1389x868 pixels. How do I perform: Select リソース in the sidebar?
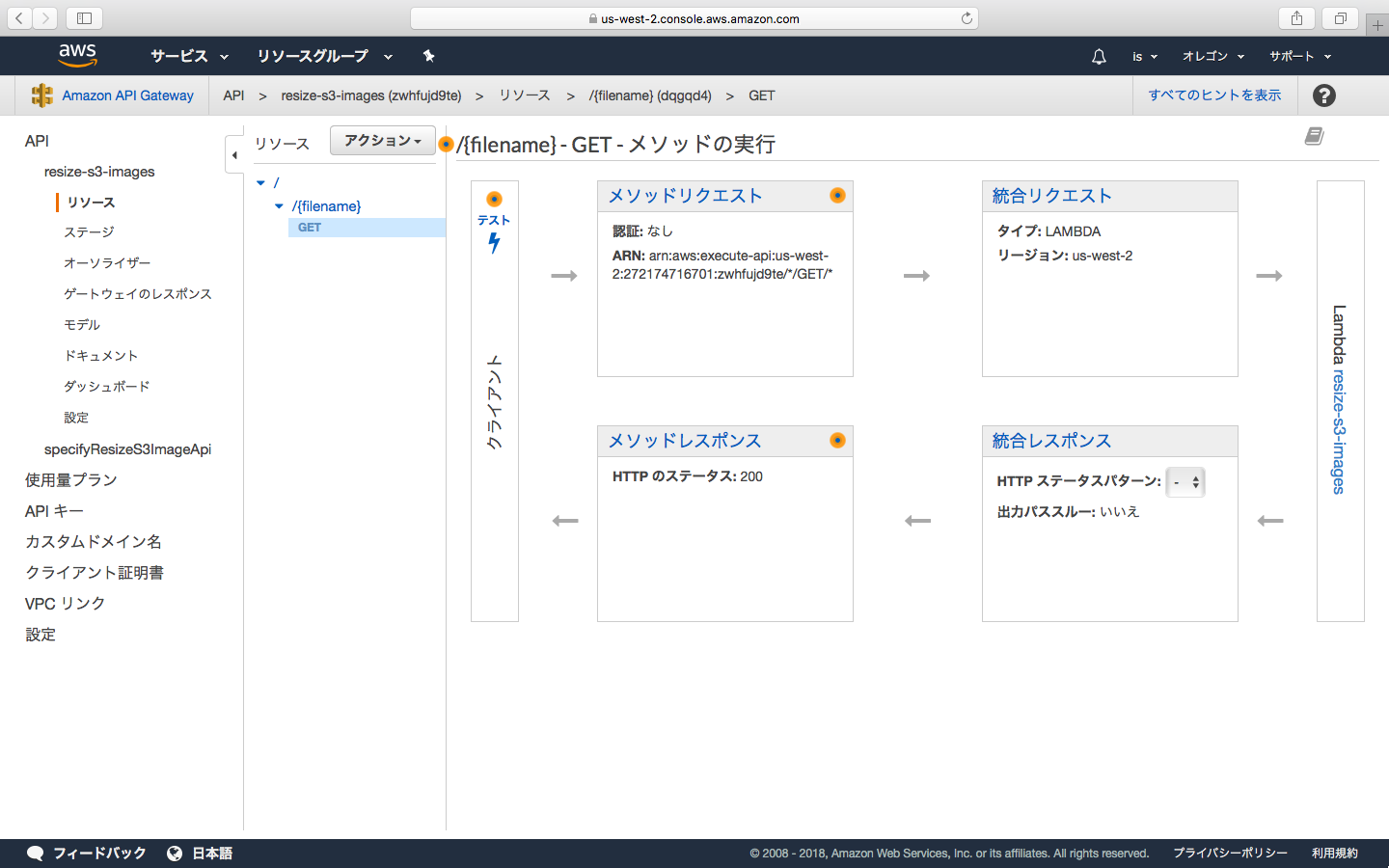pyautogui.click(x=91, y=202)
